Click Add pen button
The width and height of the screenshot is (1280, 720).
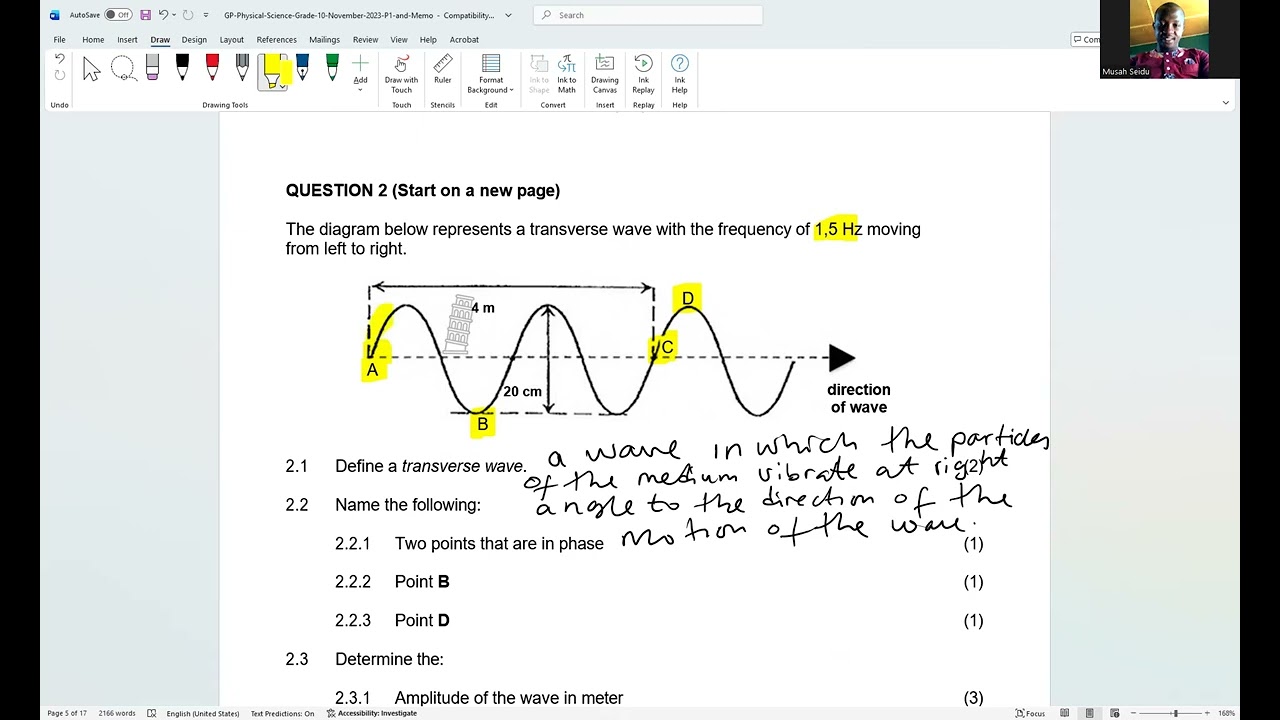[360, 72]
